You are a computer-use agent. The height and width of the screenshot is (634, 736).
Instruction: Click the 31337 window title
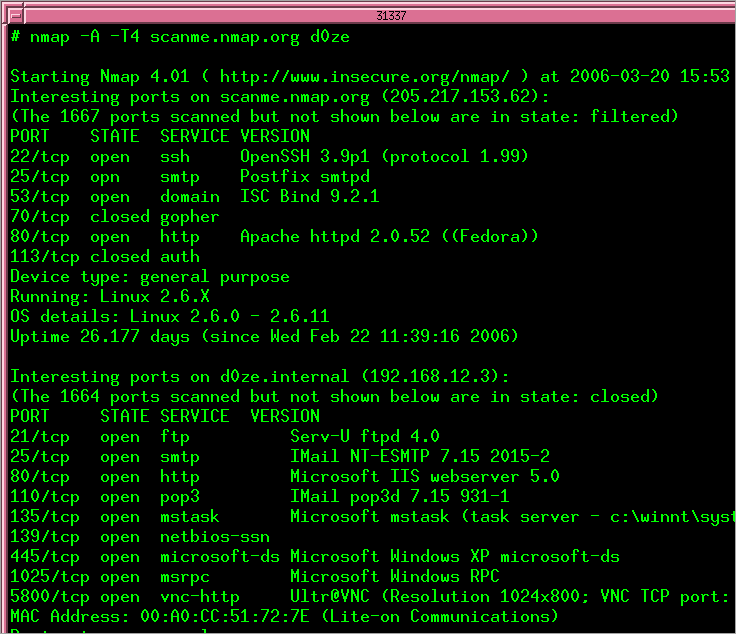coord(391,15)
